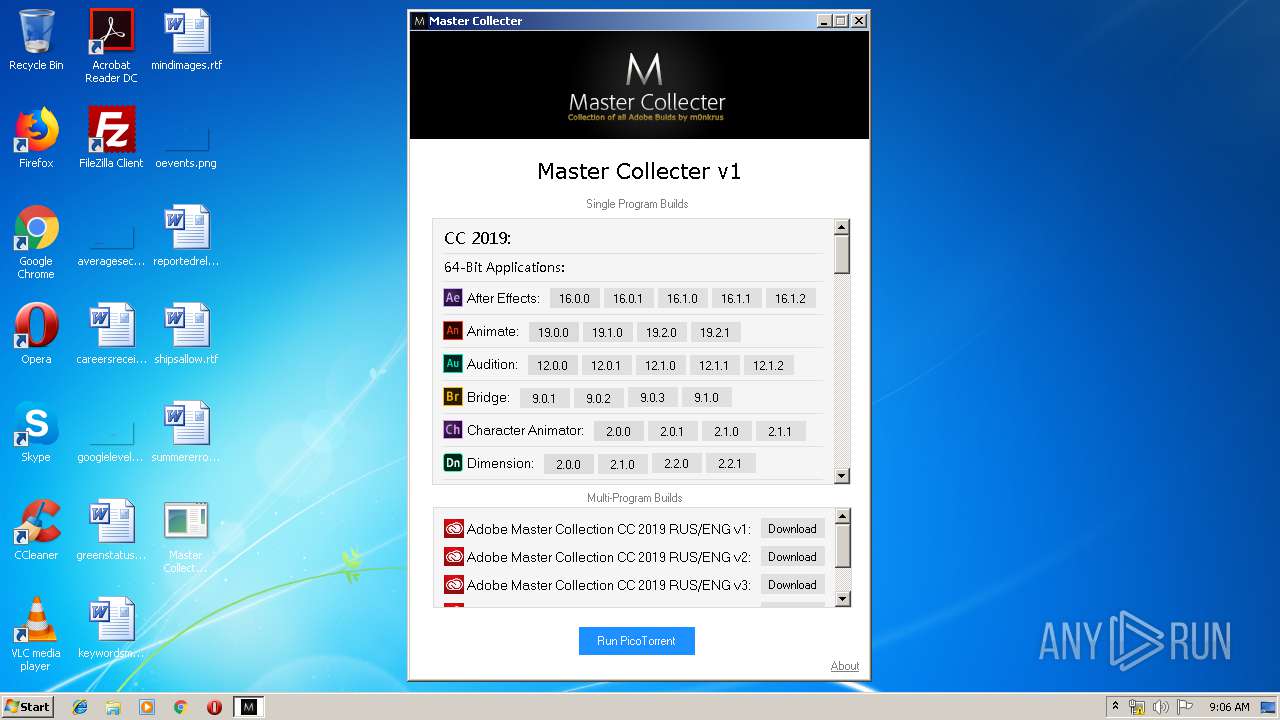Select Character Animator build 2.0.0
1280x720 pixels.
[618, 431]
